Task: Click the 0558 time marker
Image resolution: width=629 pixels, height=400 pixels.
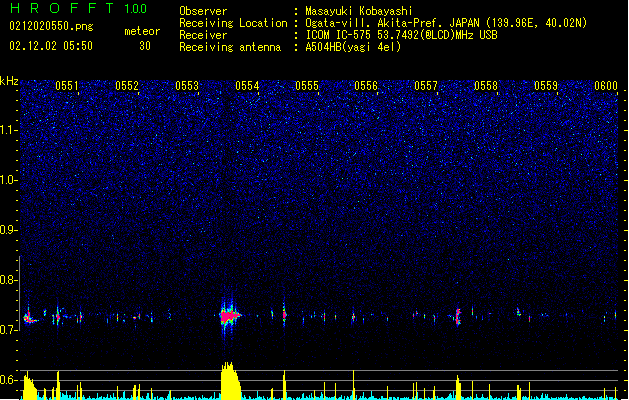Action: point(486,86)
